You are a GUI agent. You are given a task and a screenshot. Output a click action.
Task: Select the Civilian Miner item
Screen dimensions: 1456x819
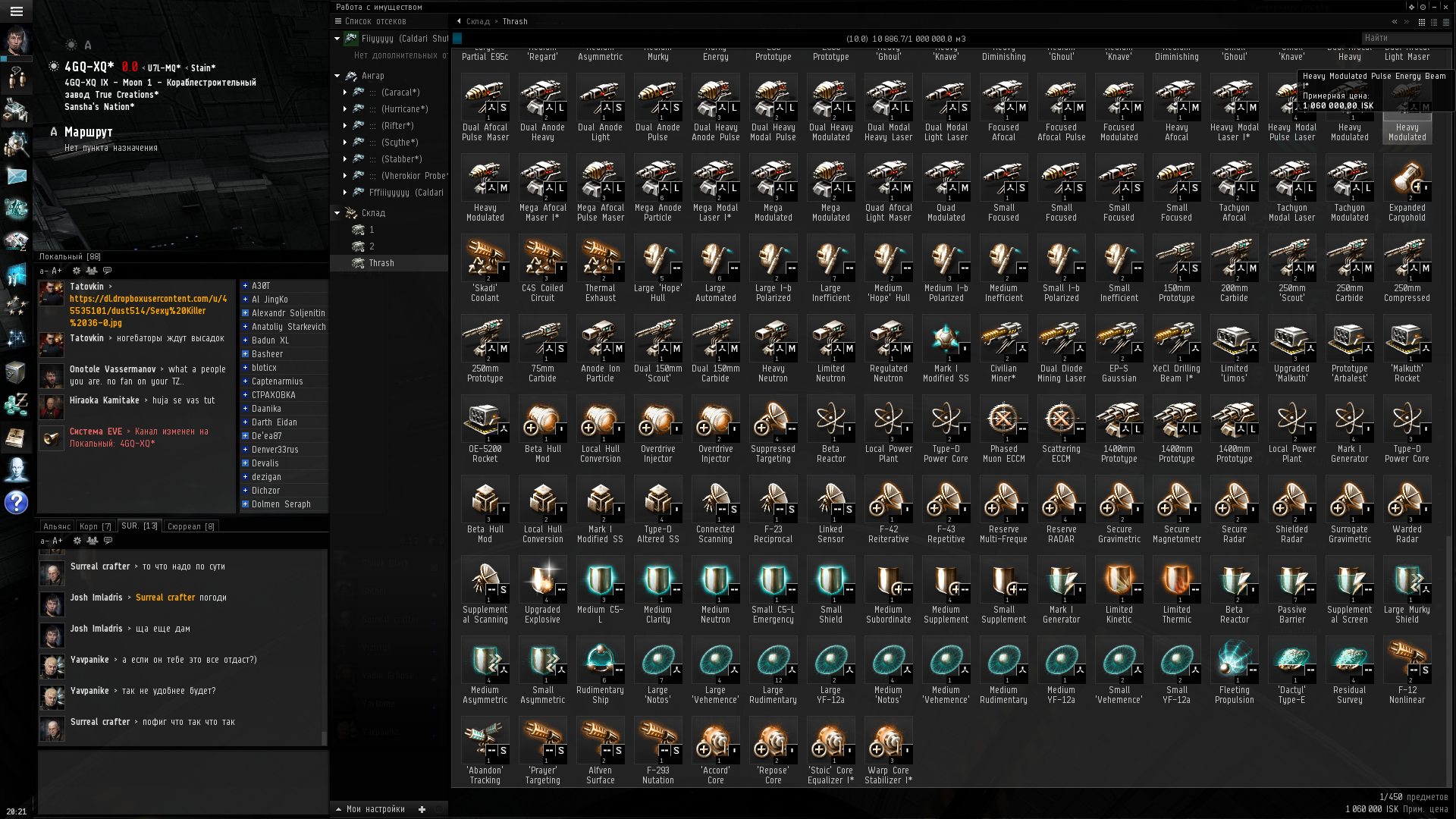[1004, 349]
